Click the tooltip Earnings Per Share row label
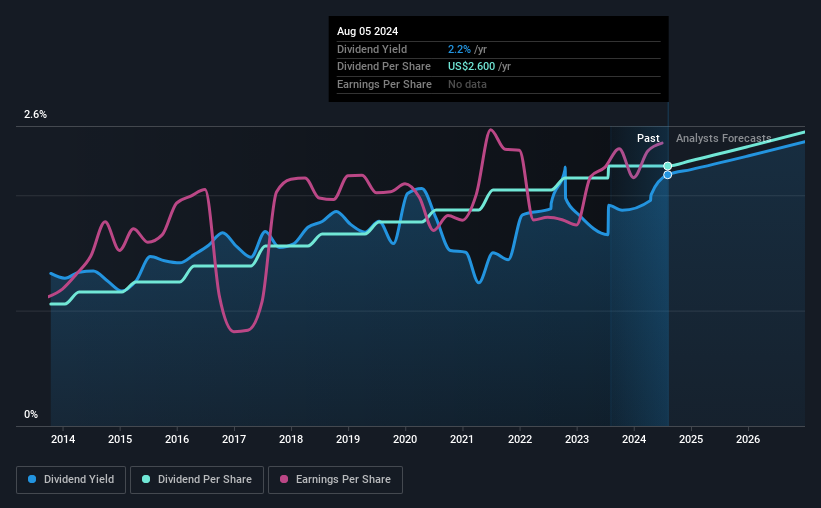Viewport: 821px width, 508px height. pyautogui.click(x=384, y=84)
